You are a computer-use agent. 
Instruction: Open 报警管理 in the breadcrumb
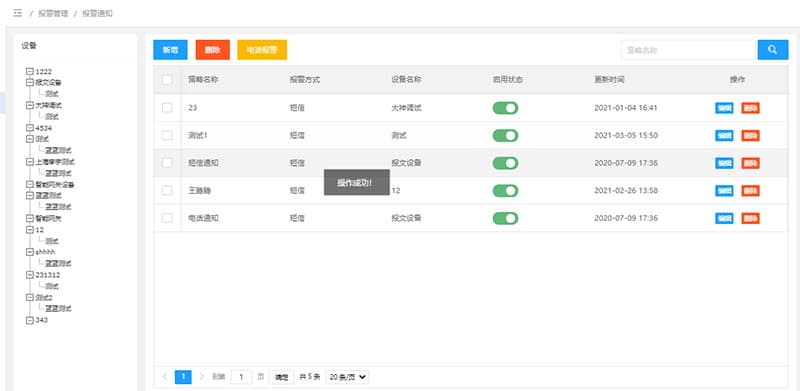tap(53, 13)
